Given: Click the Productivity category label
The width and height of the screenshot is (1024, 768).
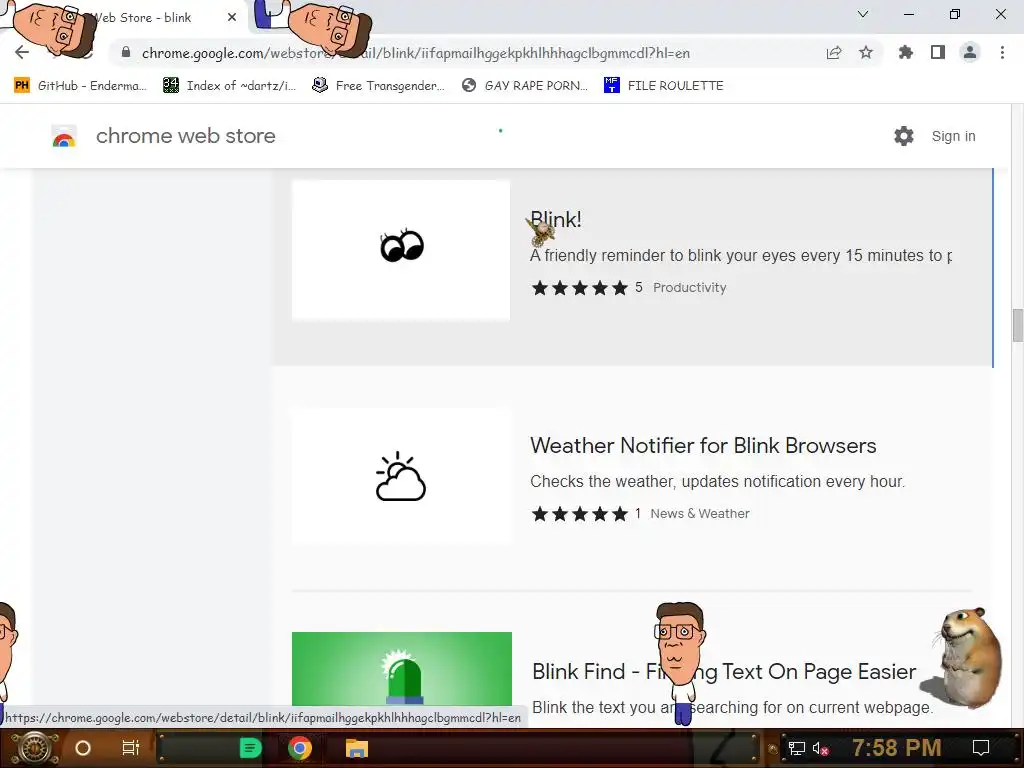Looking at the screenshot, I should point(690,287).
